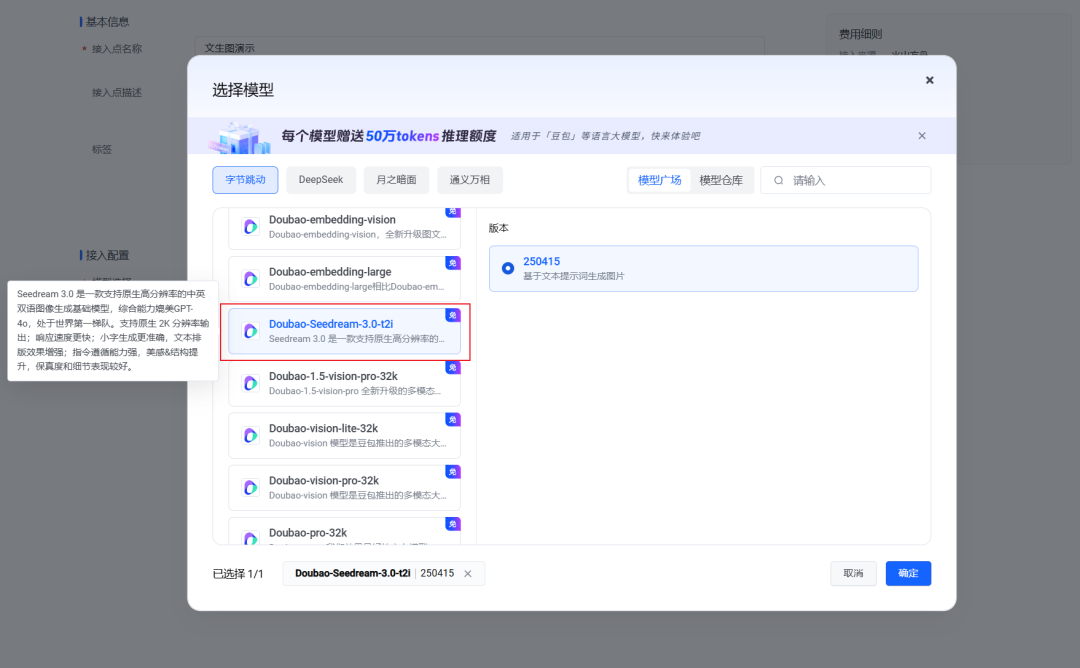Click the Doubao-embedding-large model icon
The image size is (1080, 668).
[x=251, y=279]
